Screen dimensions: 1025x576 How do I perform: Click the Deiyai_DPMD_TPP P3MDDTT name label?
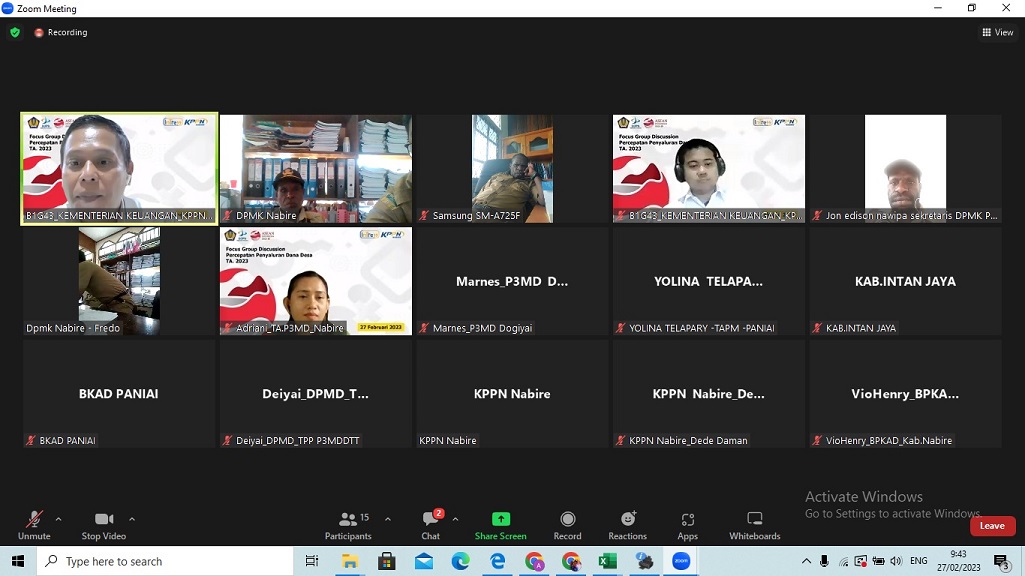pos(297,441)
